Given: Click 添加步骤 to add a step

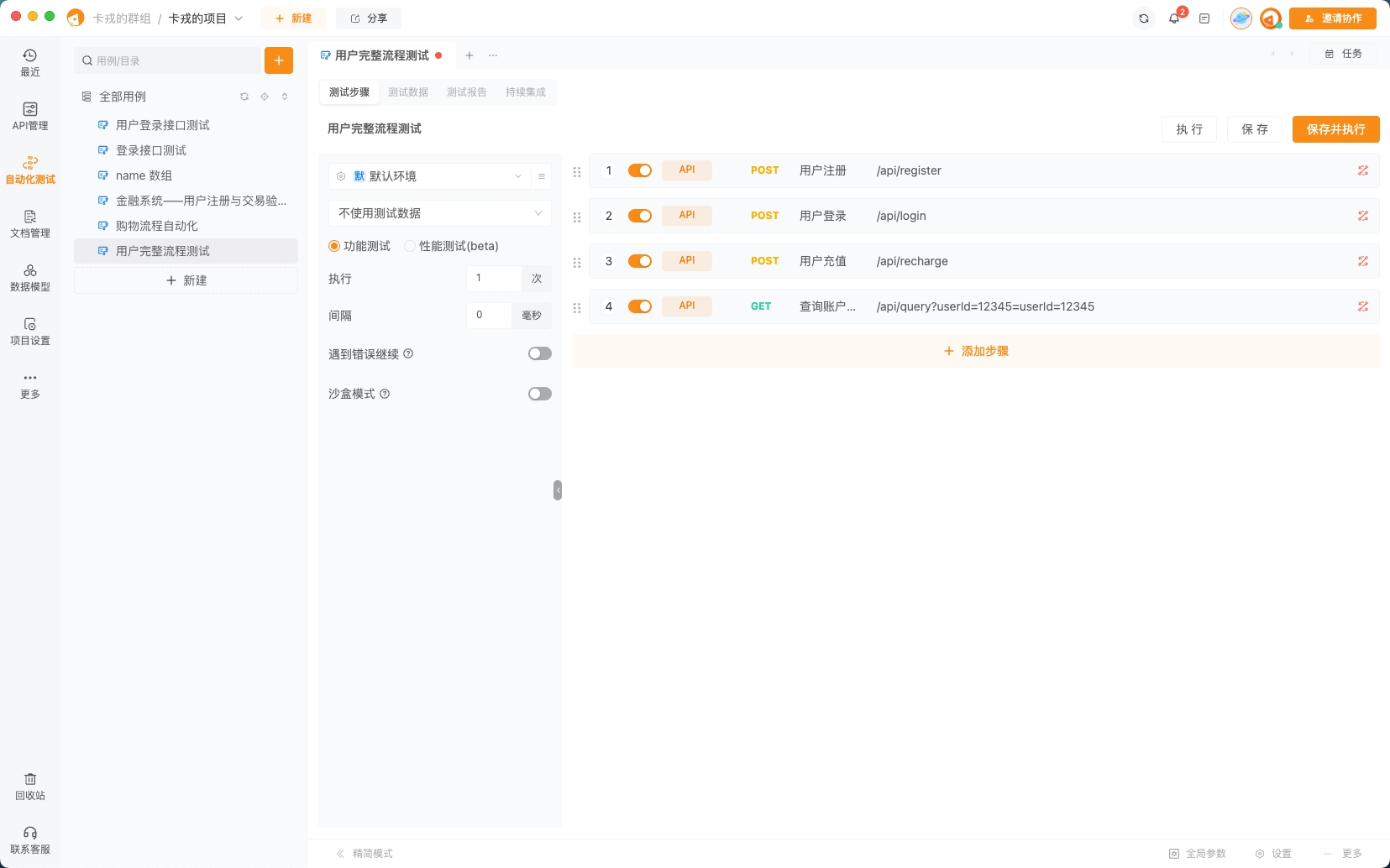Looking at the screenshot, I should click(x=976, y=351).
